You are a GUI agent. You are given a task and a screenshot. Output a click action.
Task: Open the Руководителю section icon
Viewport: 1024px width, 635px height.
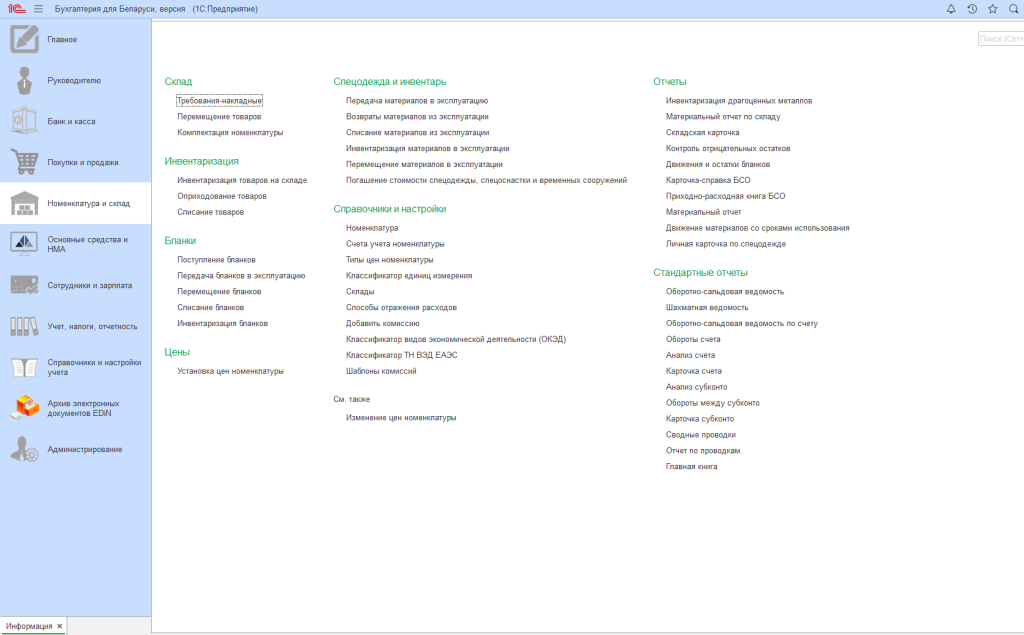tap(24, 80)
